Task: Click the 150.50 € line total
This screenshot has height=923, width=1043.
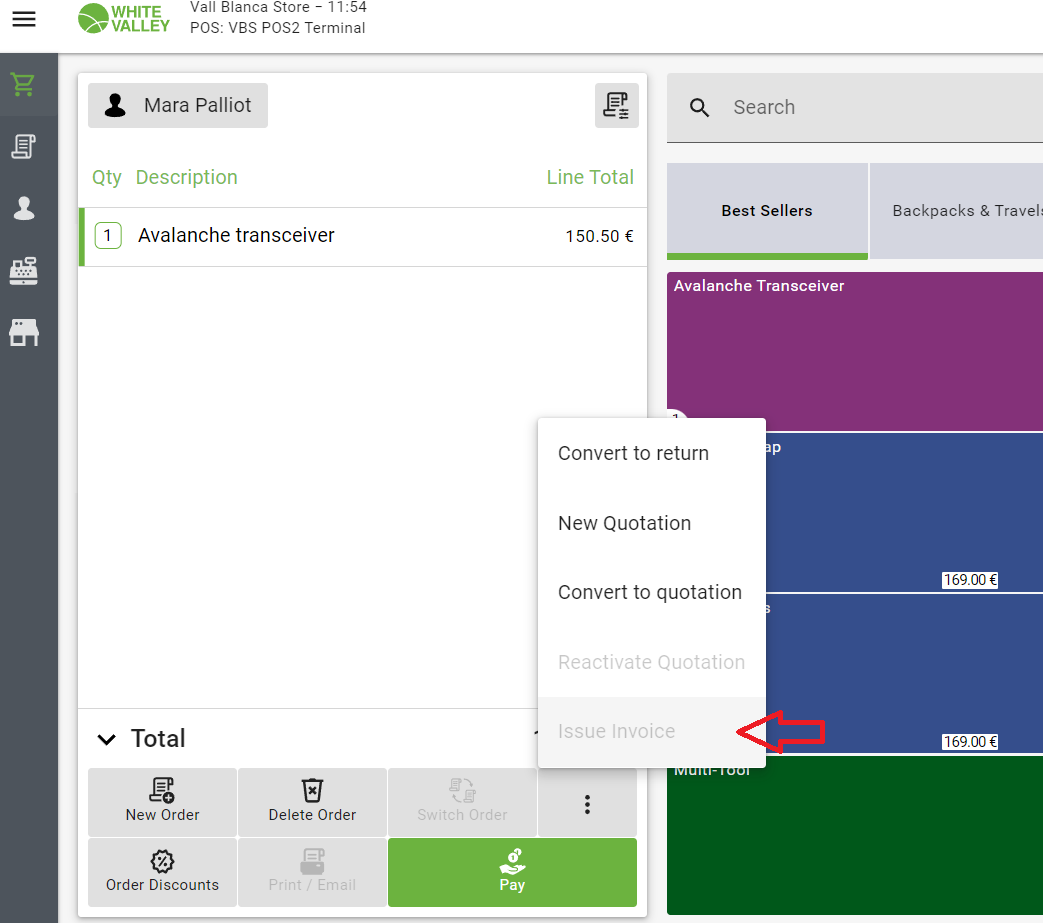Action: 599,236
